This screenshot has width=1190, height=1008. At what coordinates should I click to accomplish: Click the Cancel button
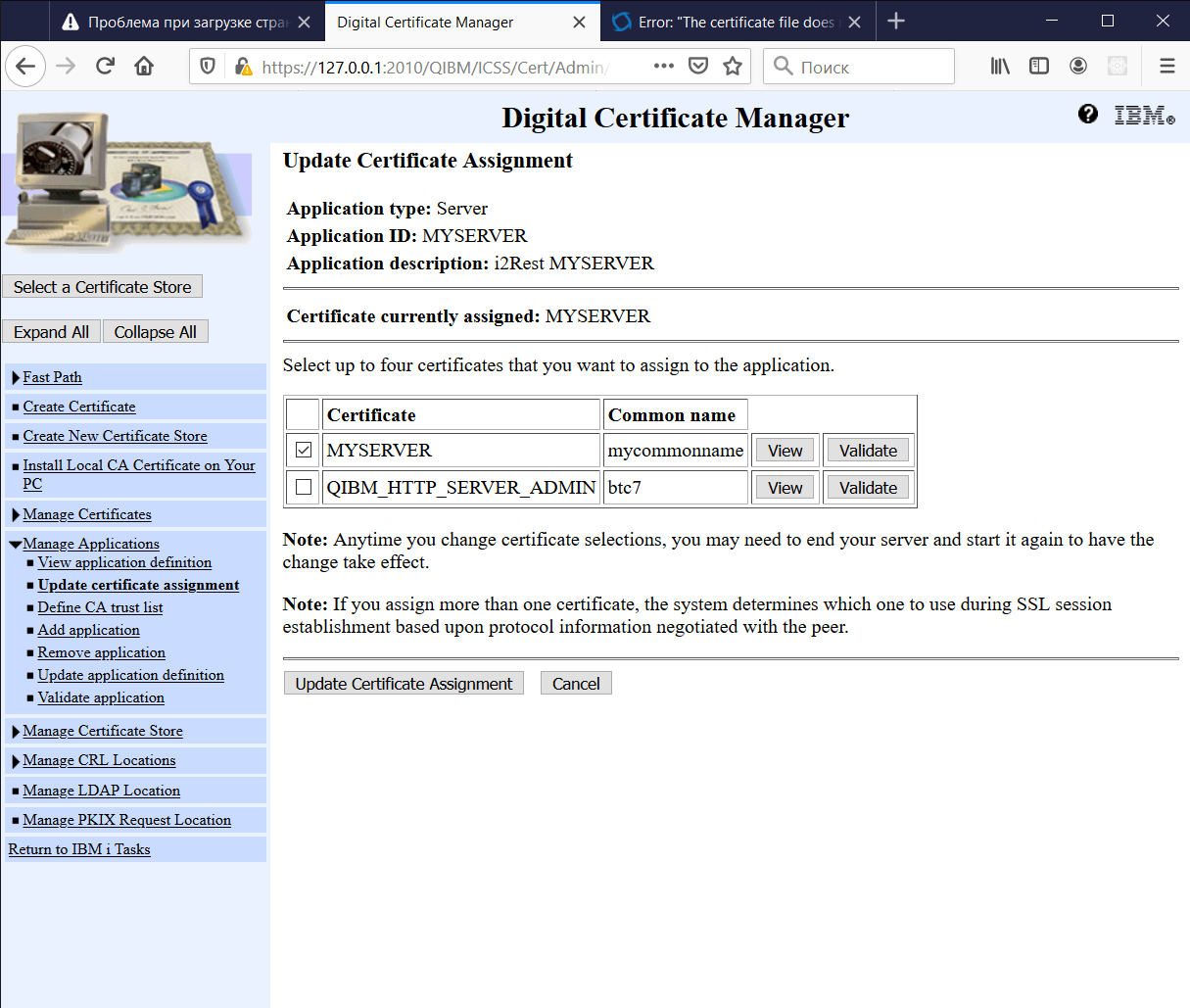576,684
